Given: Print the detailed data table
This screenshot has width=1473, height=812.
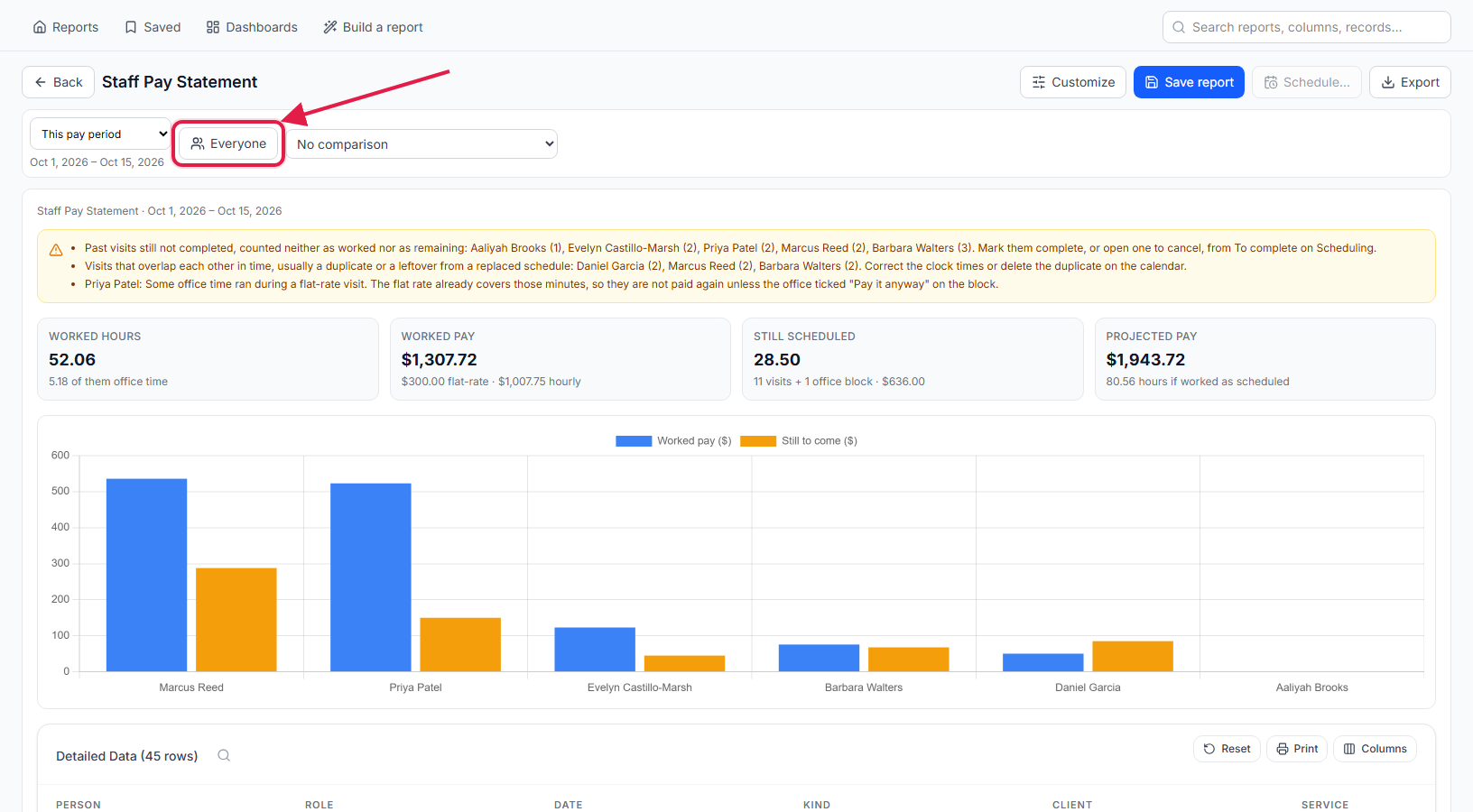Looking at the screenshot, I should 1297,749.
